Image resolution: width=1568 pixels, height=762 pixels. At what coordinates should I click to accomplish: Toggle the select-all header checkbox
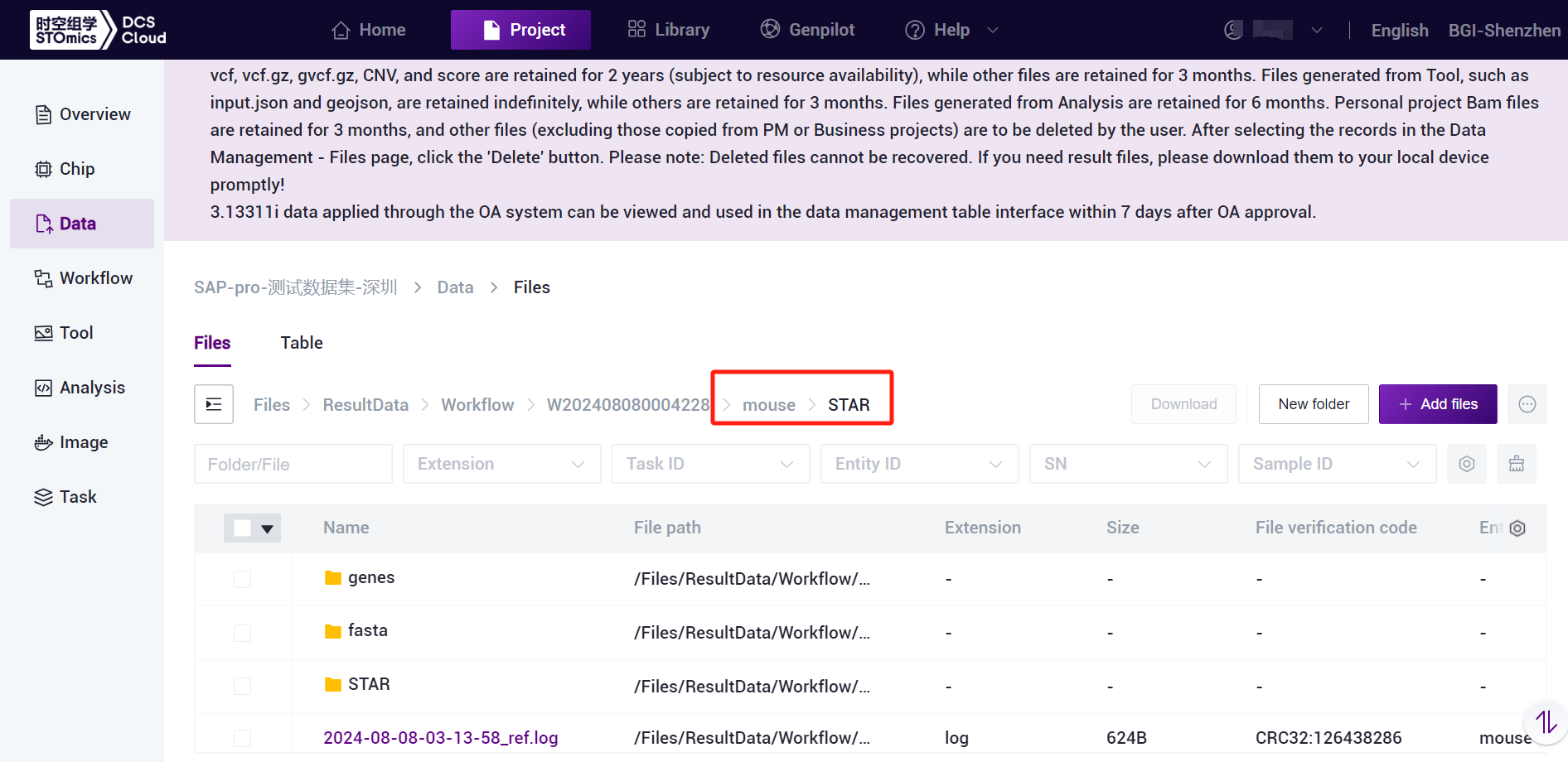coord(242,528)
